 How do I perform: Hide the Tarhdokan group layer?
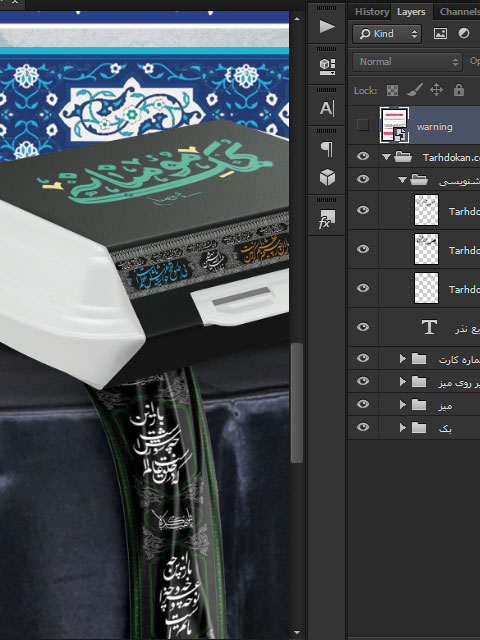coord(363,156)
